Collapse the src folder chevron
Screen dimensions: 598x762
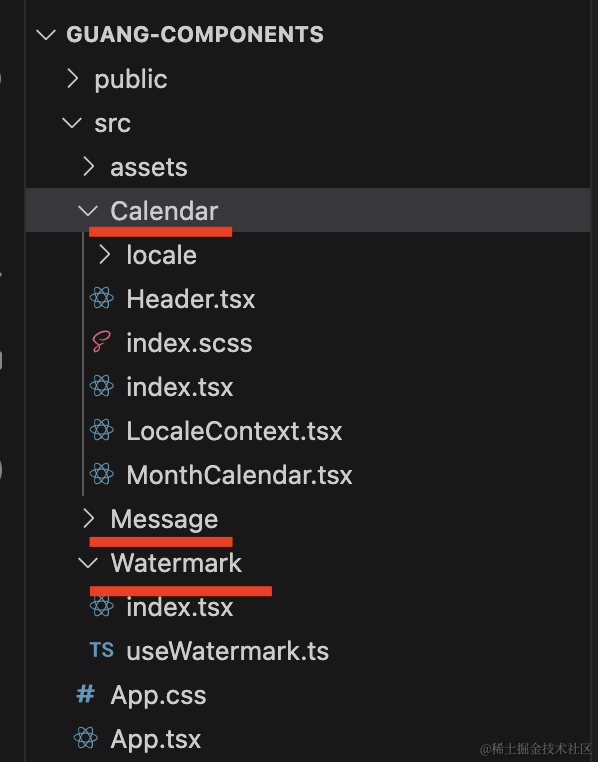point(72,122)
